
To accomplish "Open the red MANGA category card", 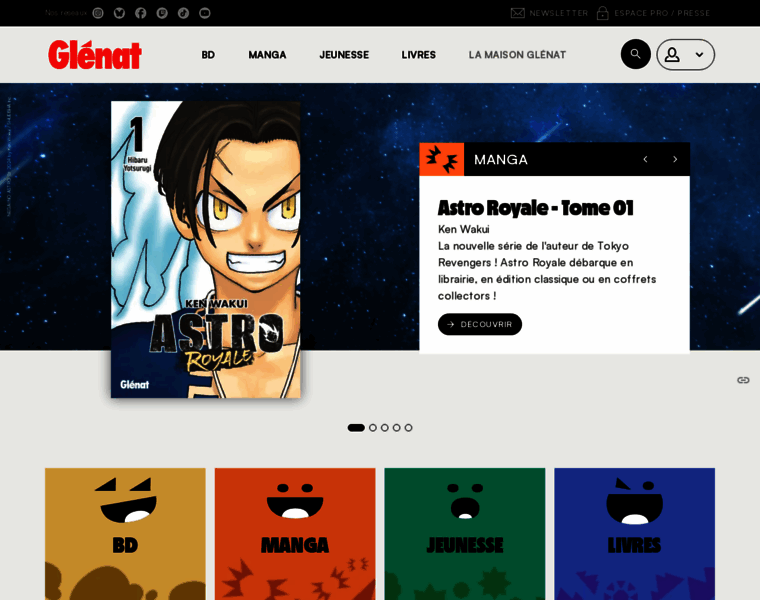I will coord(295,534).
